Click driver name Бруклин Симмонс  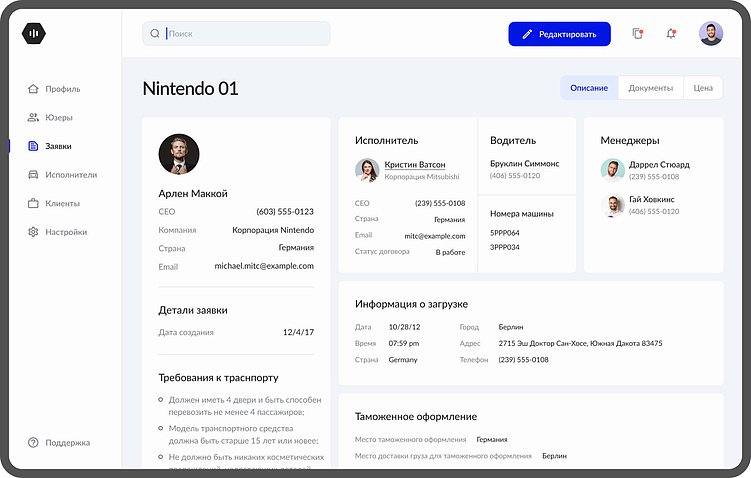pos(524,163)
